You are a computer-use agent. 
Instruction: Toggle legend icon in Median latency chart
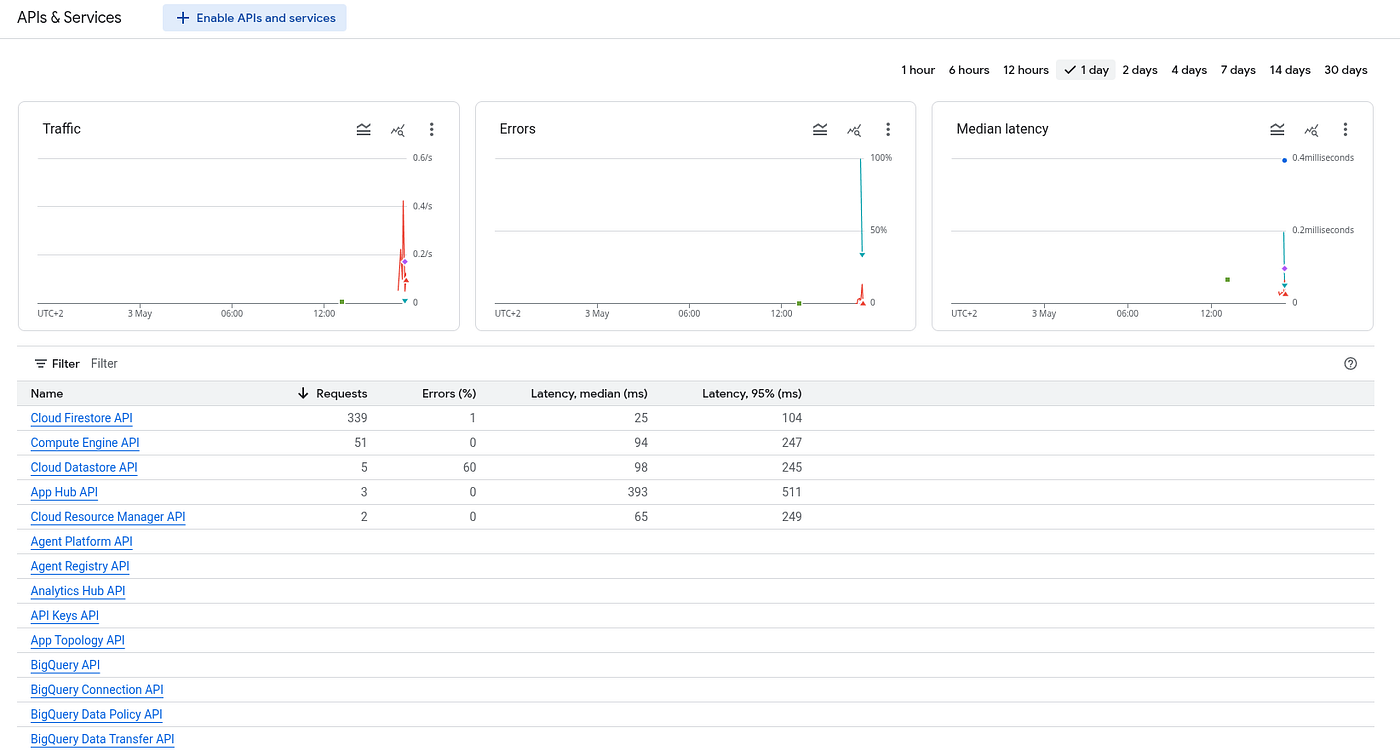click(1277, 129)
